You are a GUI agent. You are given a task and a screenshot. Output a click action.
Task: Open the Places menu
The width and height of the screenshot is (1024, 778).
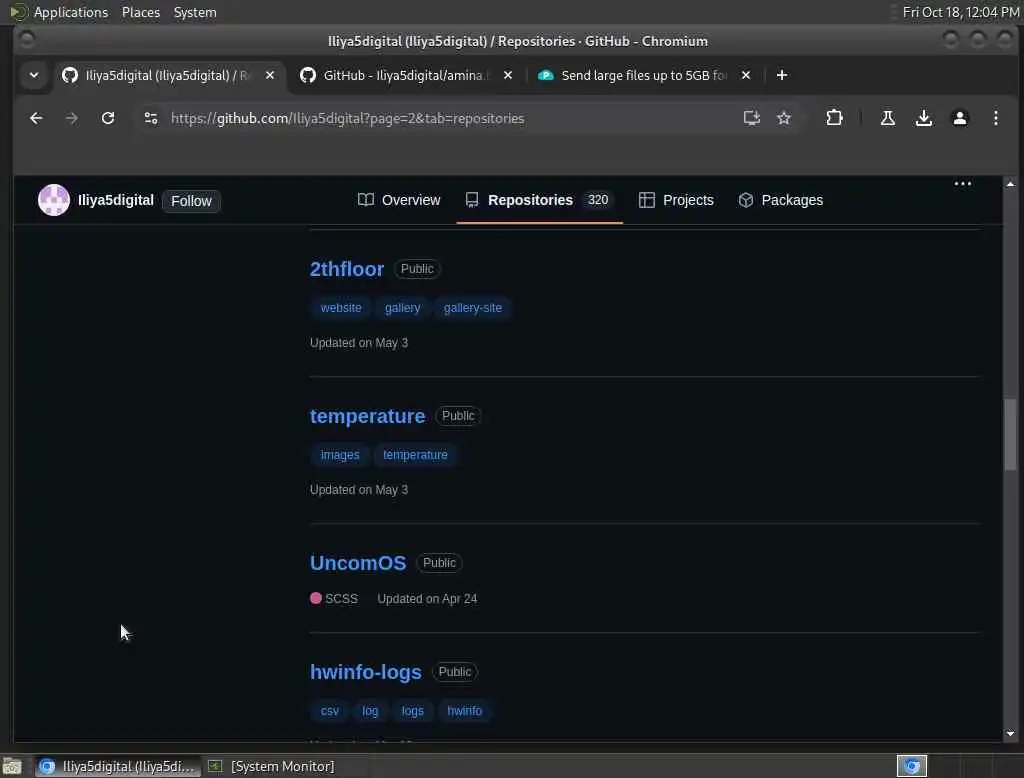point(141,12)
